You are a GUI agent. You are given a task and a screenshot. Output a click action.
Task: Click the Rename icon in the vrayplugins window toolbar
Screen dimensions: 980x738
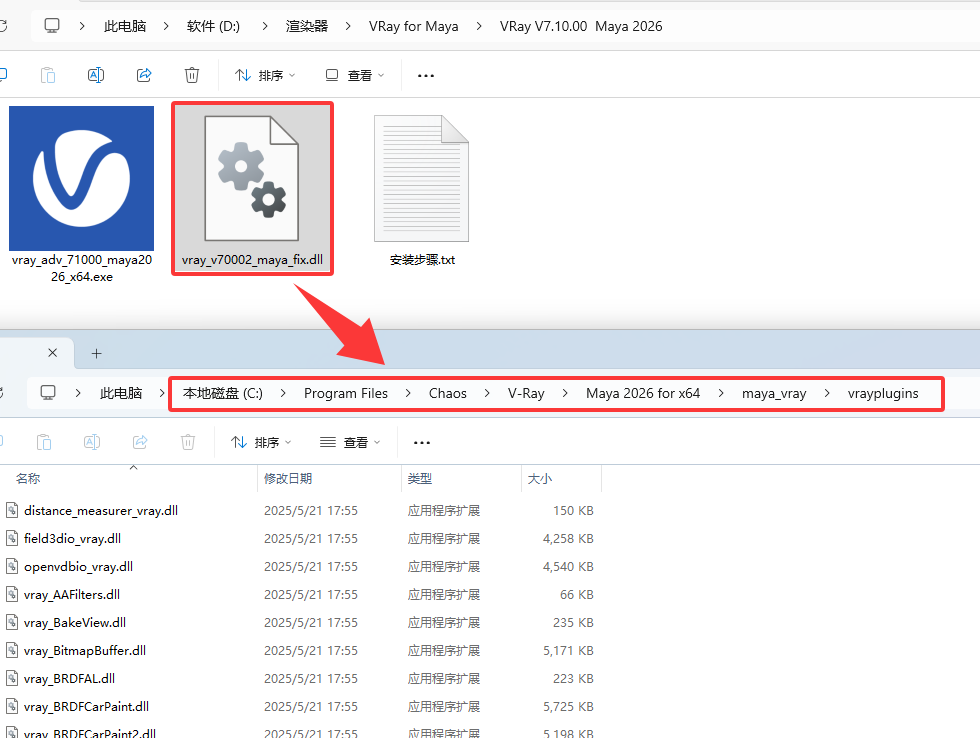click(x=92, y=442)
